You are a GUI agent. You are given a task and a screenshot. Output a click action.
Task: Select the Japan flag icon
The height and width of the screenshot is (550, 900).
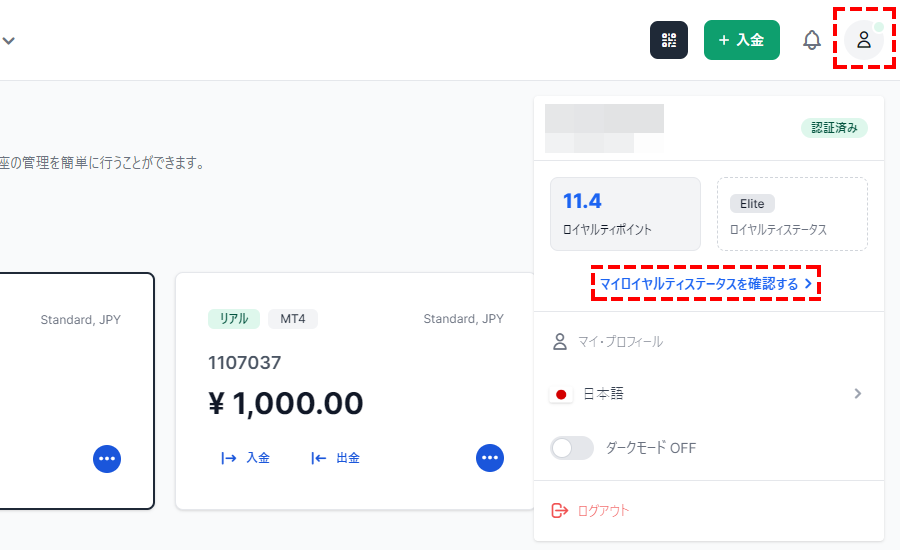(561, 394)
